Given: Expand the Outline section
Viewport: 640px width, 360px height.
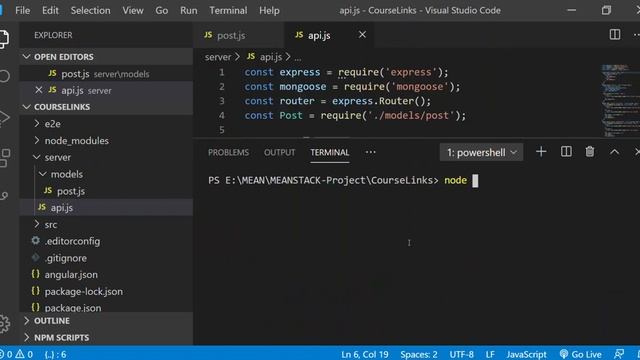Looking at the screenshot, I should click(x=52, y=321).
